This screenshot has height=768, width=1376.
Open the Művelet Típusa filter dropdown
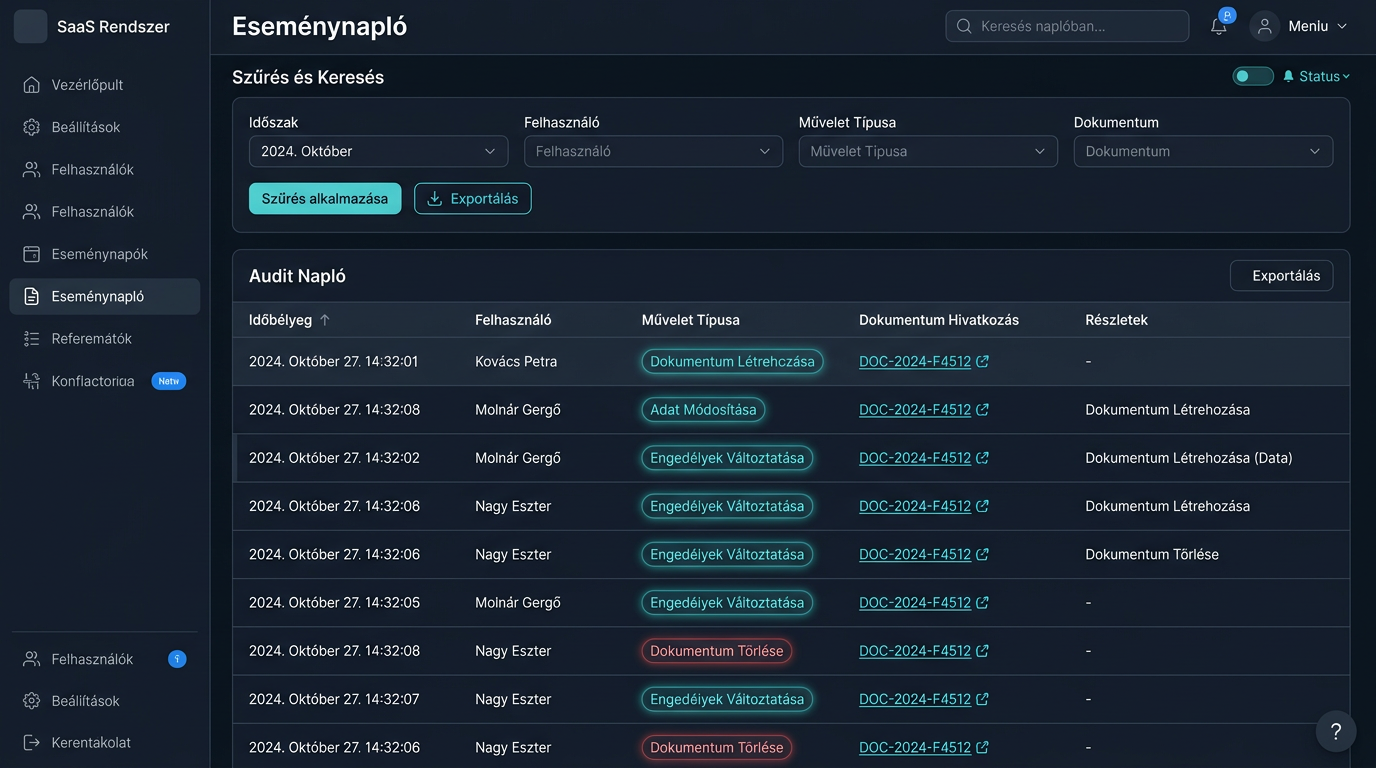pos(928,151)
